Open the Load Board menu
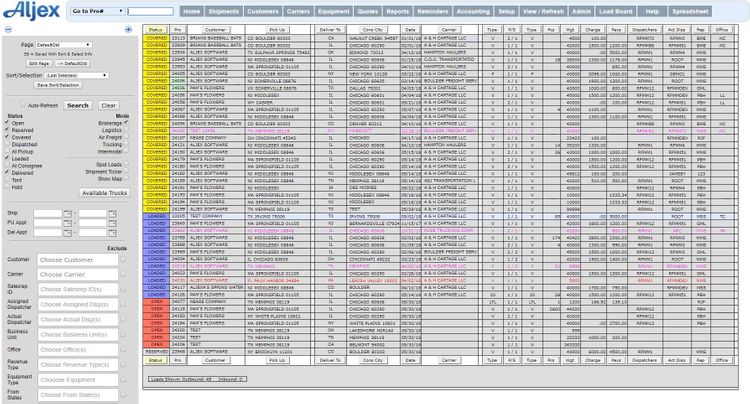 coord(616,11)
